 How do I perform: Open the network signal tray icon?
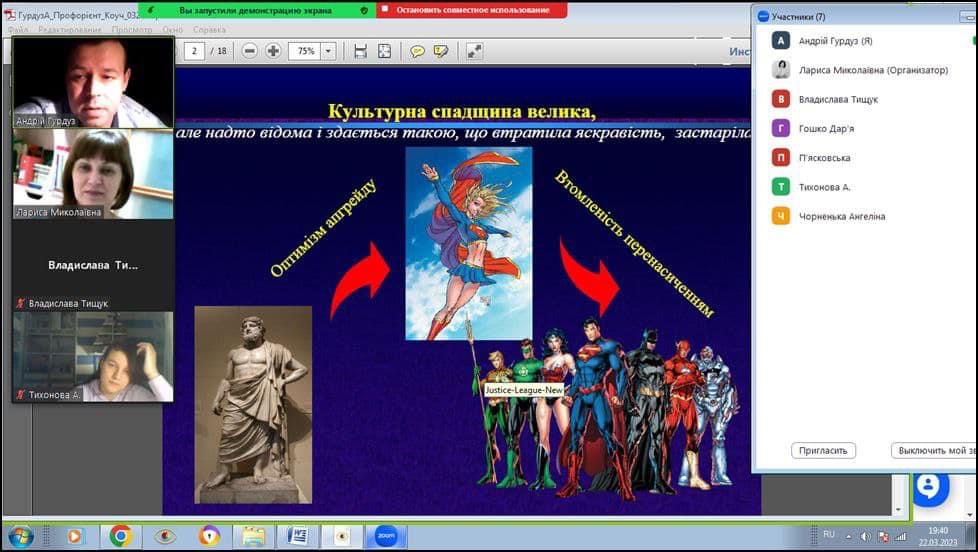900,536
